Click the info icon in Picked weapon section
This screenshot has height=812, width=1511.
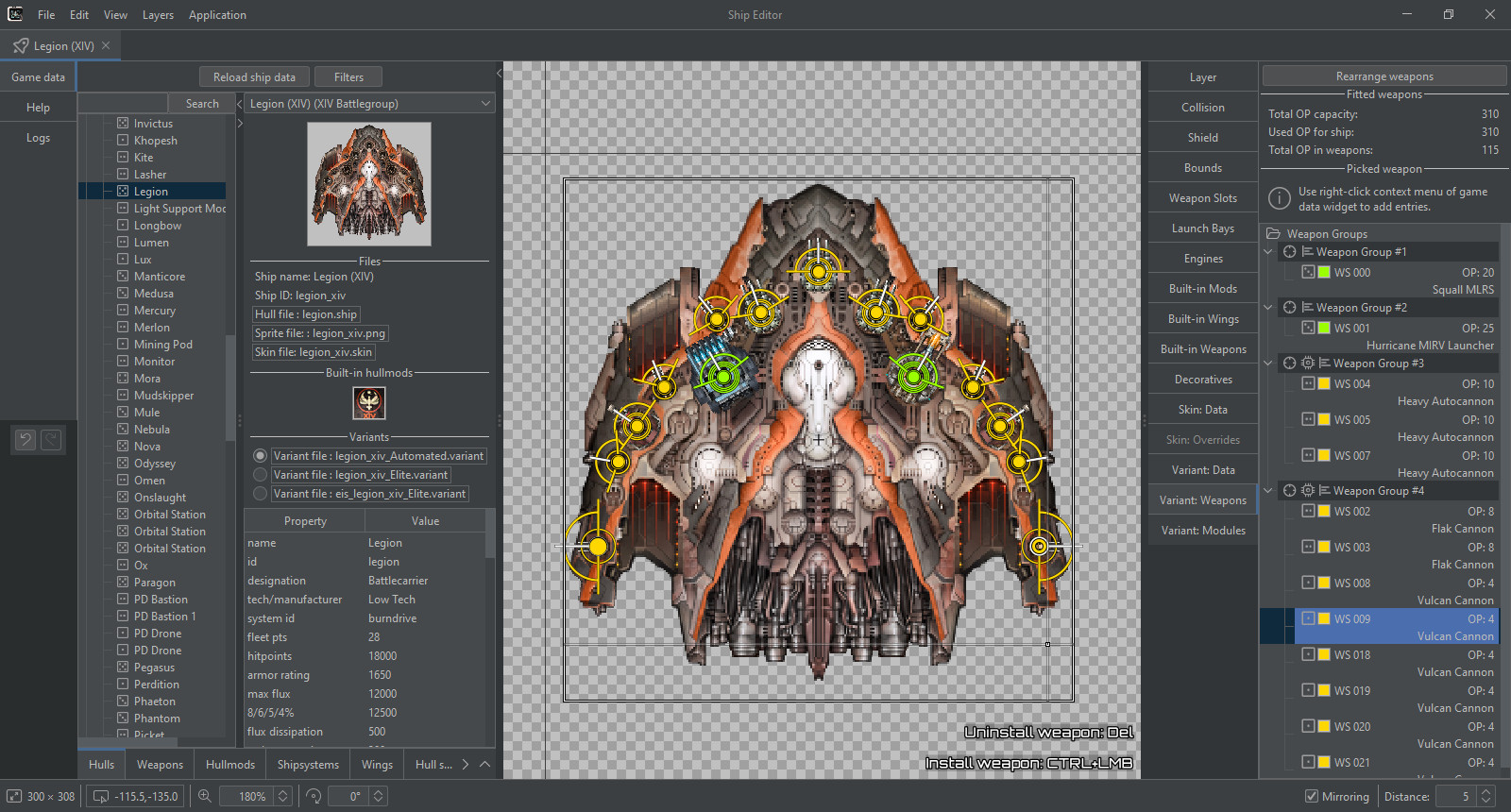coord(1279,198)
